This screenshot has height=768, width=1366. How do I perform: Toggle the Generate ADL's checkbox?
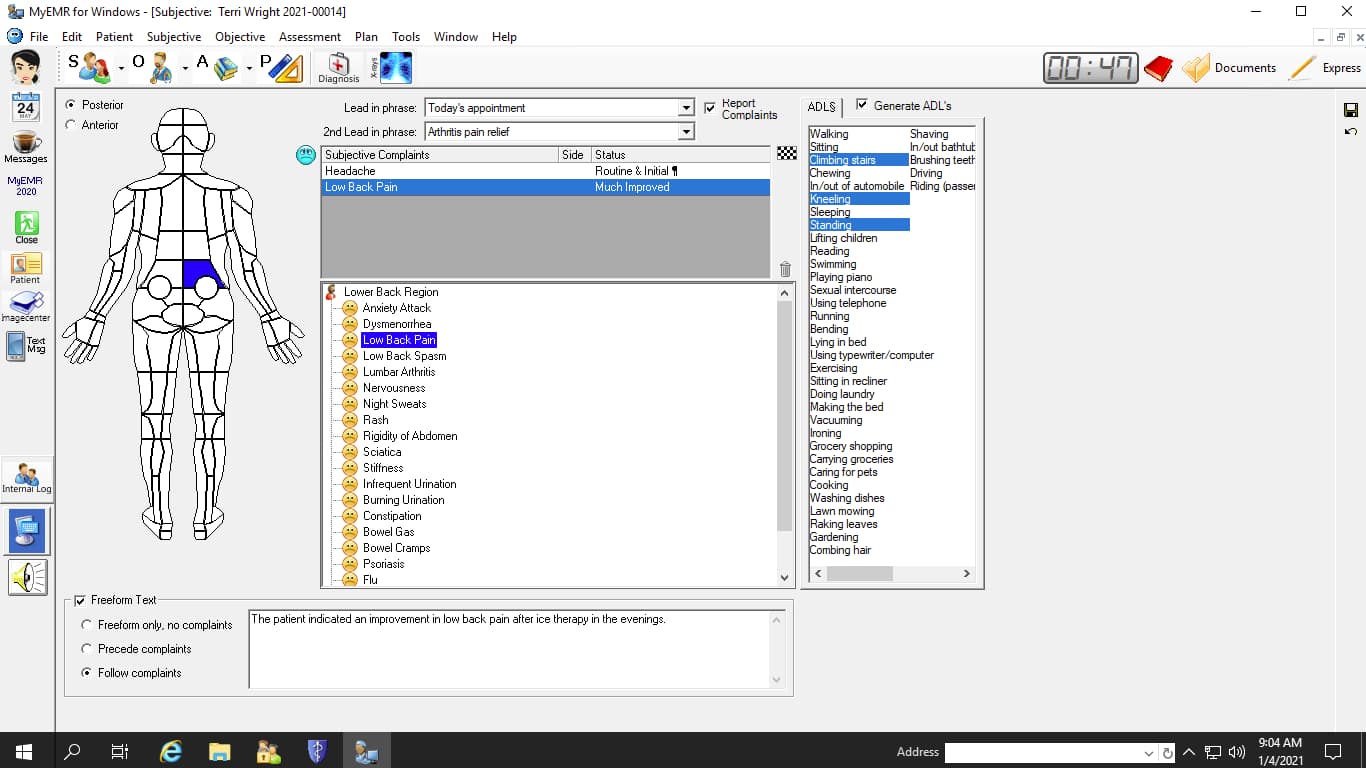point(862,105)
